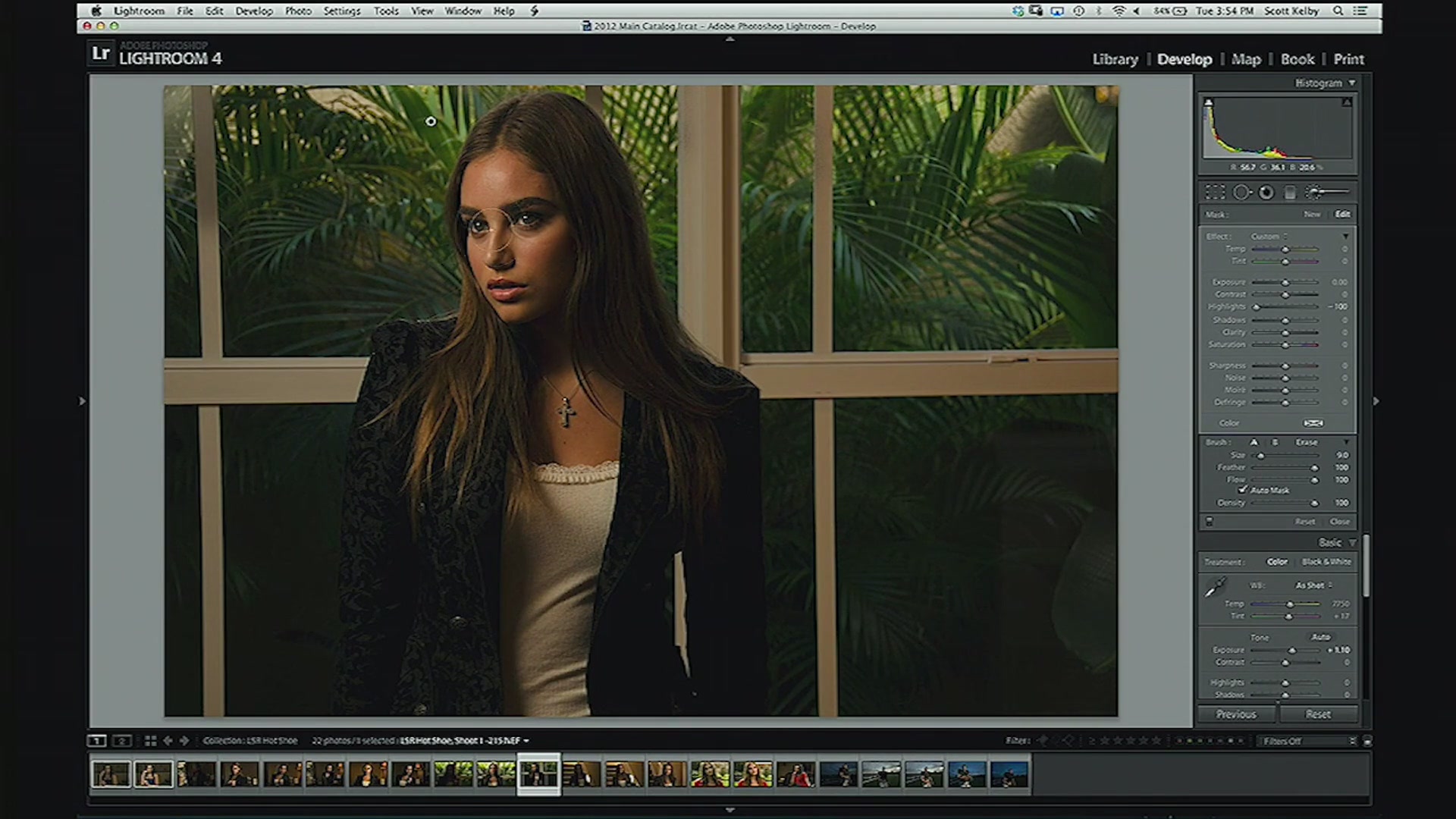This screenshot has height=819, width=1456.
Task: Switch to the Map module
Action: [1246, 59]
